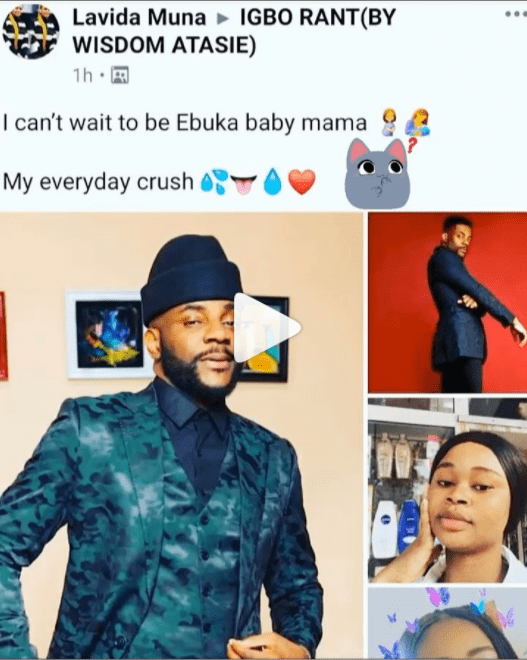Click the breastfeeding woman emoji
The height and width of the screenshot is (660, 527).
tap(389, 122)
